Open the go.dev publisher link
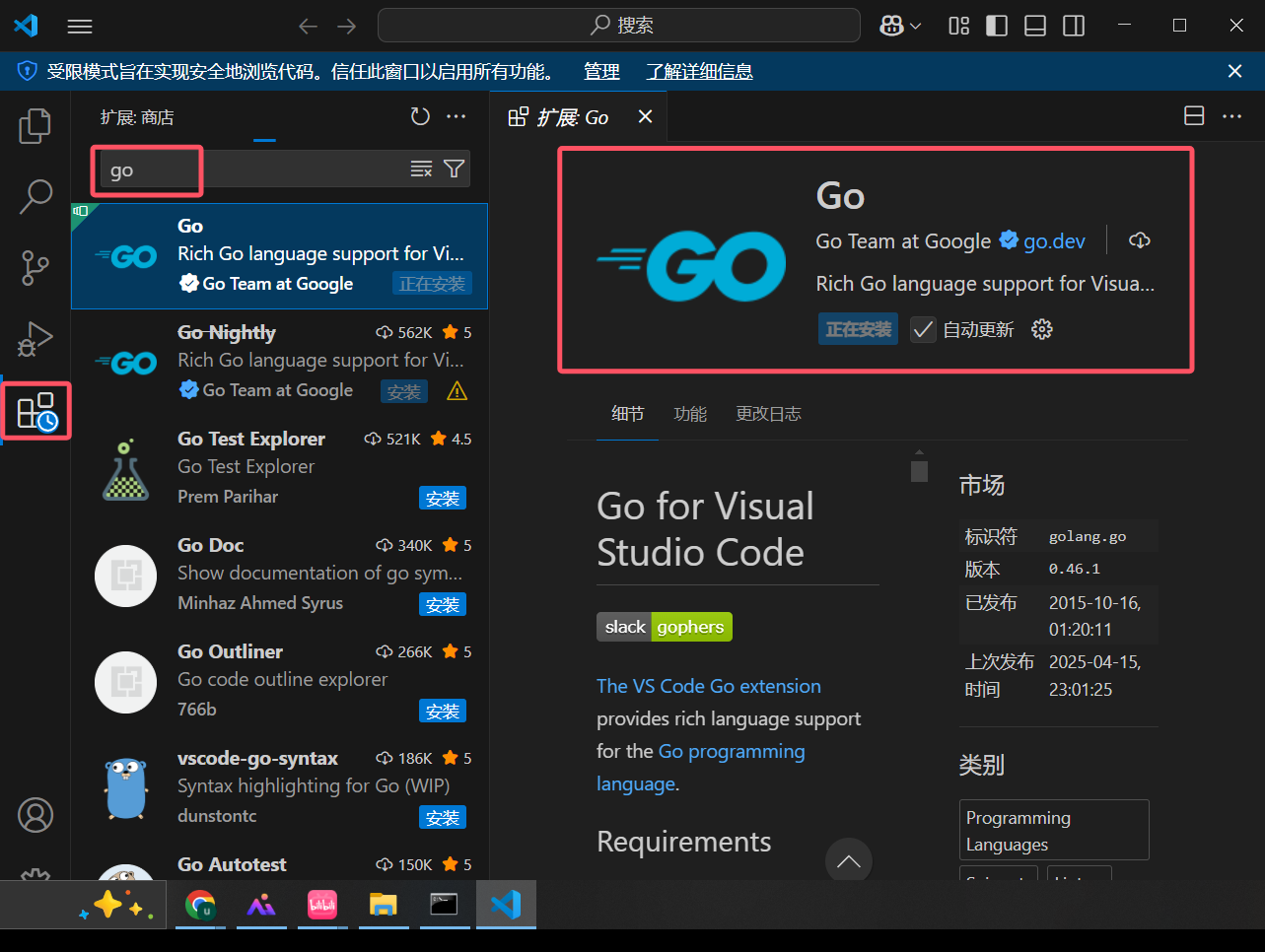This screenshot has height=952, width=1265. (x=1054, y=241)
